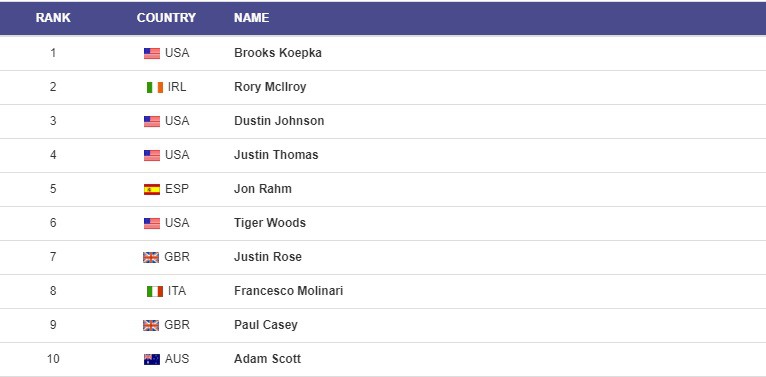Click the USA flag beside Brooks Koepka
This screenshot has width=766, height=377.
[151, 53]
